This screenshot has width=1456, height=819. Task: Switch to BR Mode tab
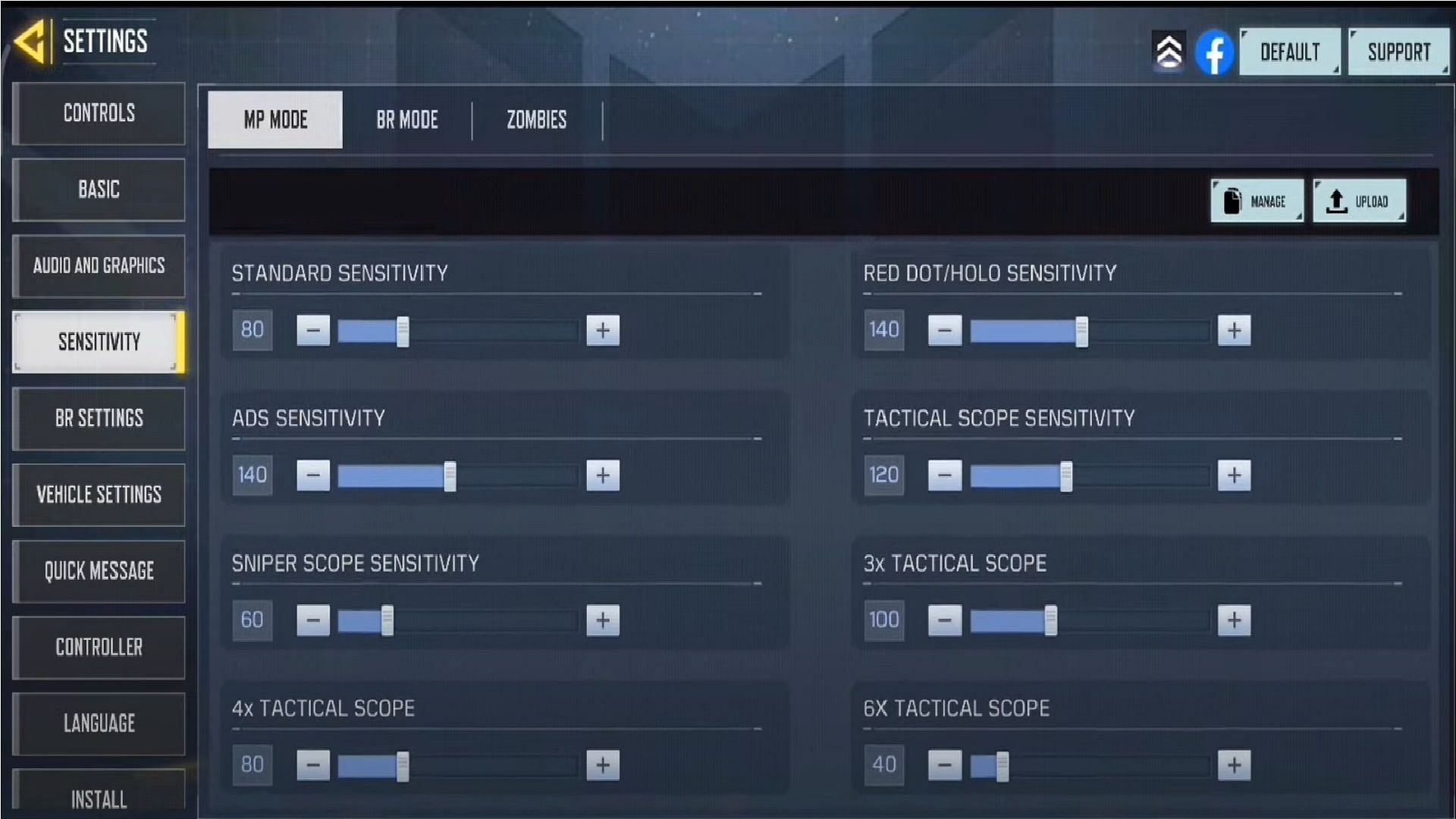click(x=407, y=120)
